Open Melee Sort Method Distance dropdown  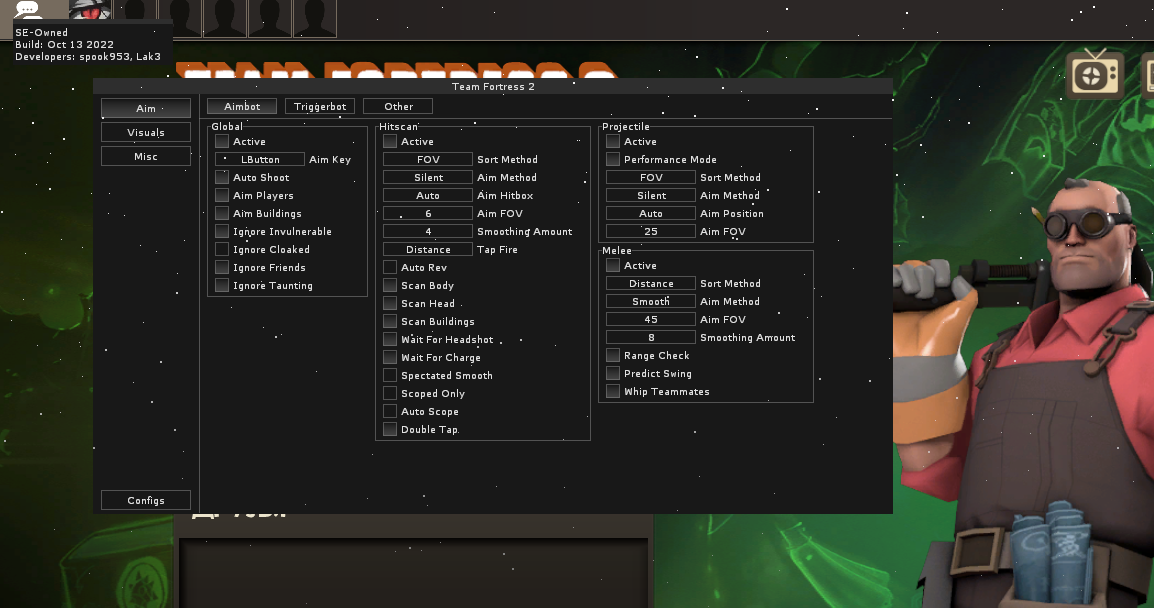(x=651, y=283)
